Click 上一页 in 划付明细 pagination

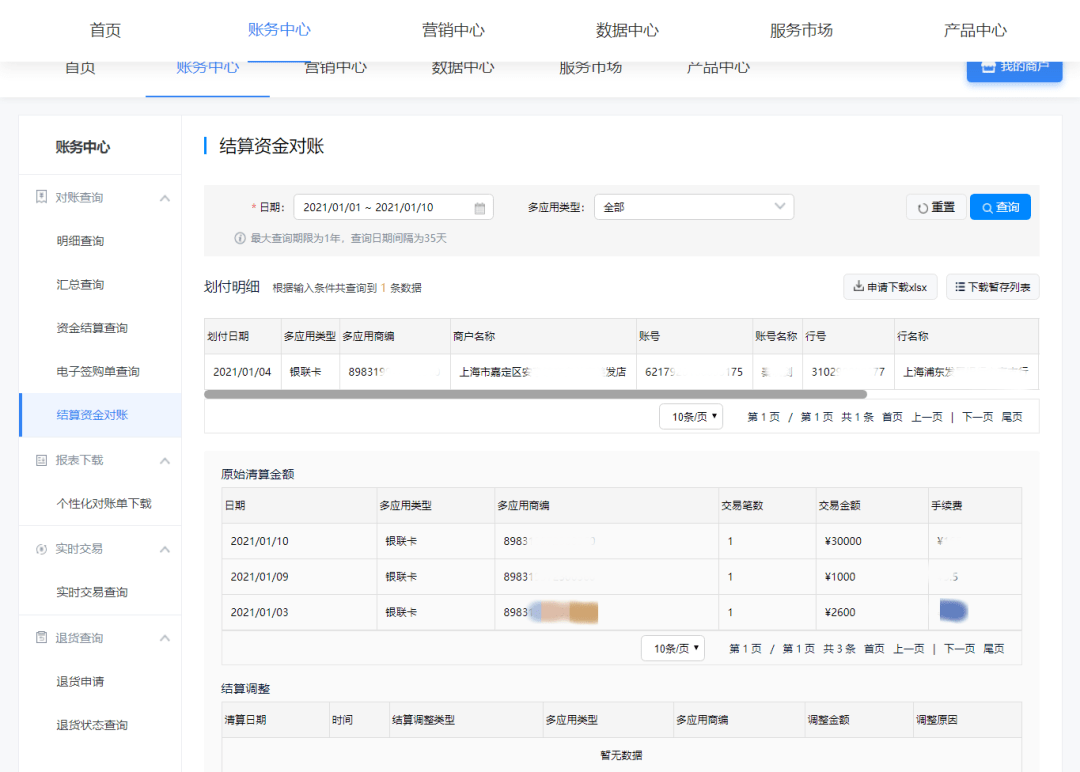tap(926, 417)
